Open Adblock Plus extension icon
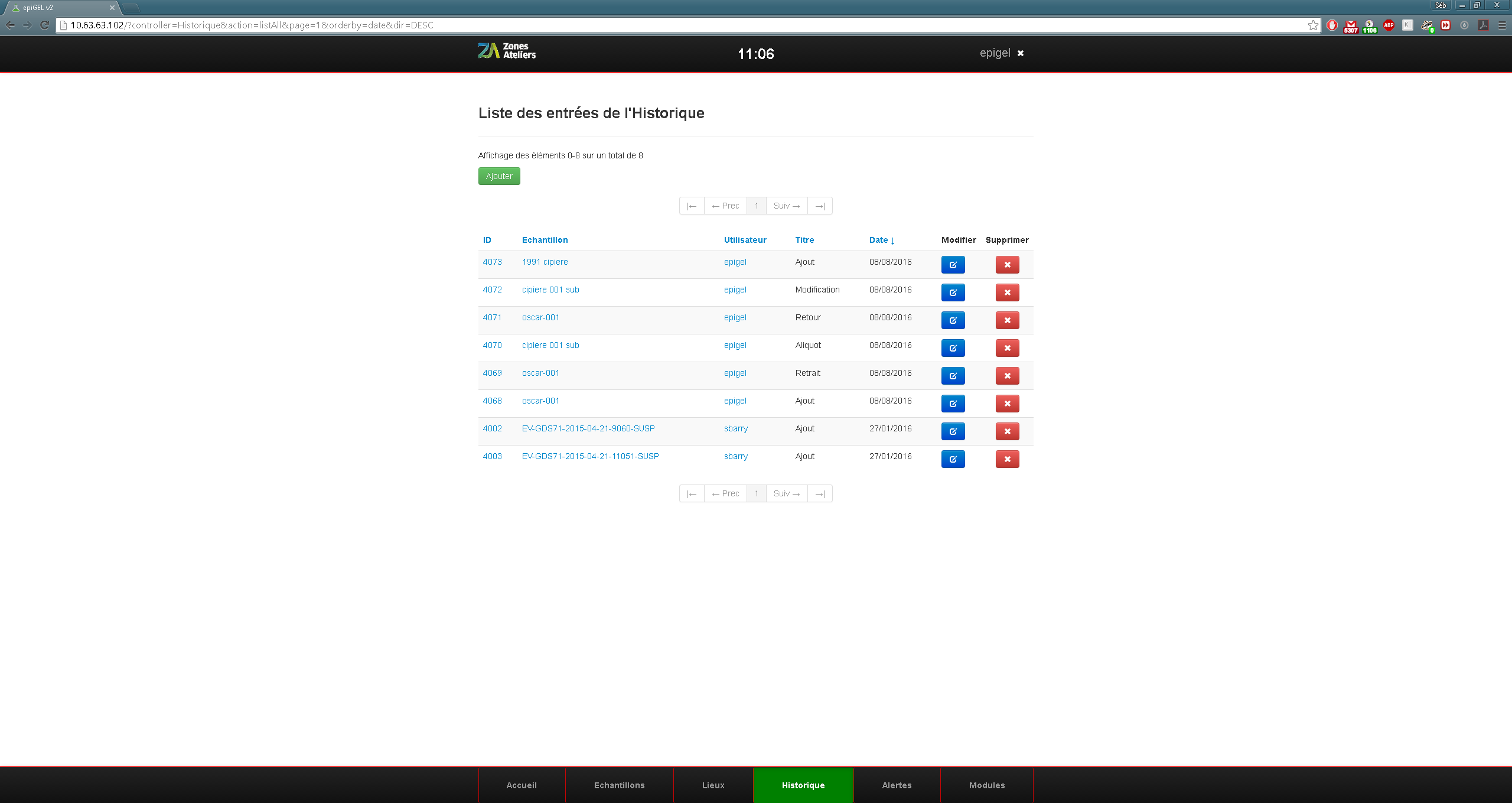Screen dimensions: 1512x803 (x=1389, y=25)
